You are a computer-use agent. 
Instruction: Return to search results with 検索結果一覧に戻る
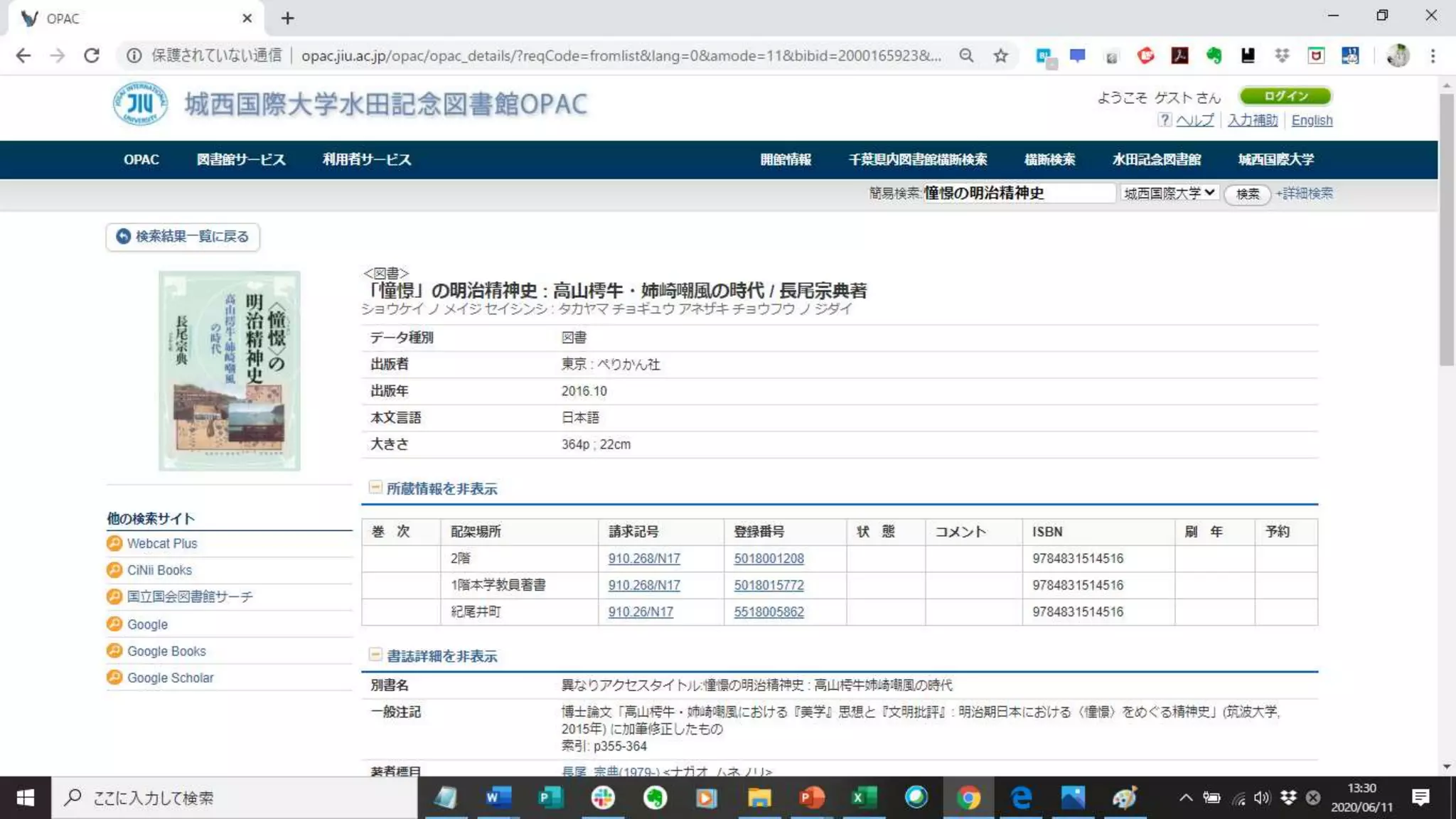183,237
